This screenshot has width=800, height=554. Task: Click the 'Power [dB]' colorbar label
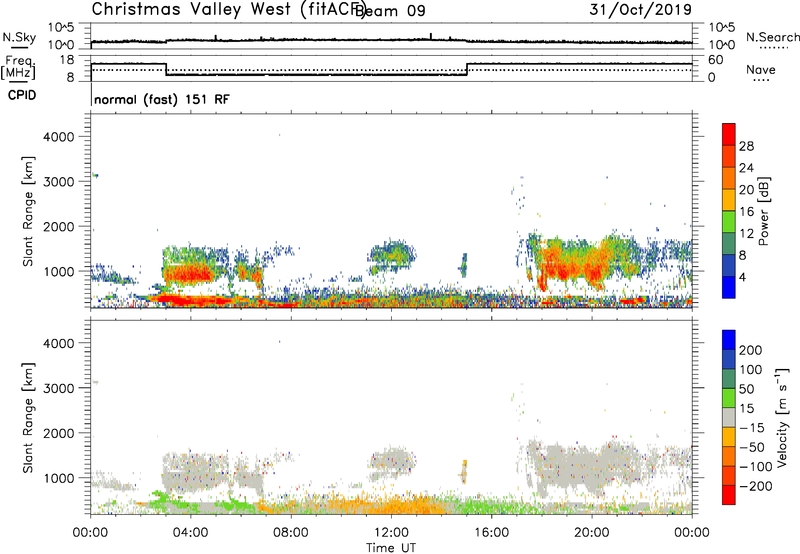click(x=763, y=211)
